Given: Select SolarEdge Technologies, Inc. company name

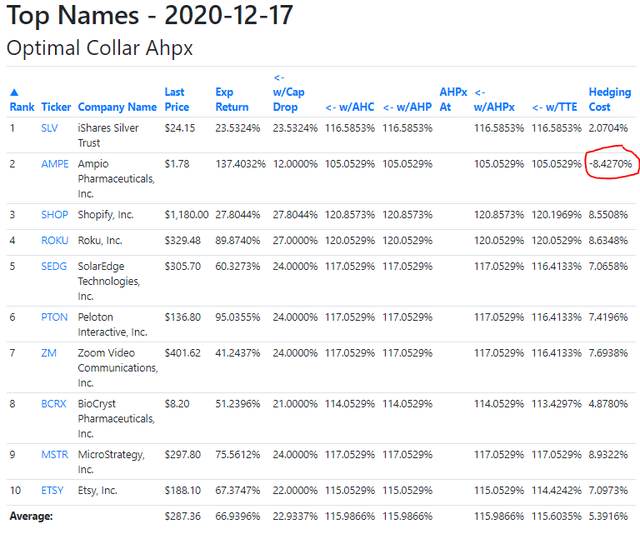Looking at the screenshot, I should click(x=109, y=281).
